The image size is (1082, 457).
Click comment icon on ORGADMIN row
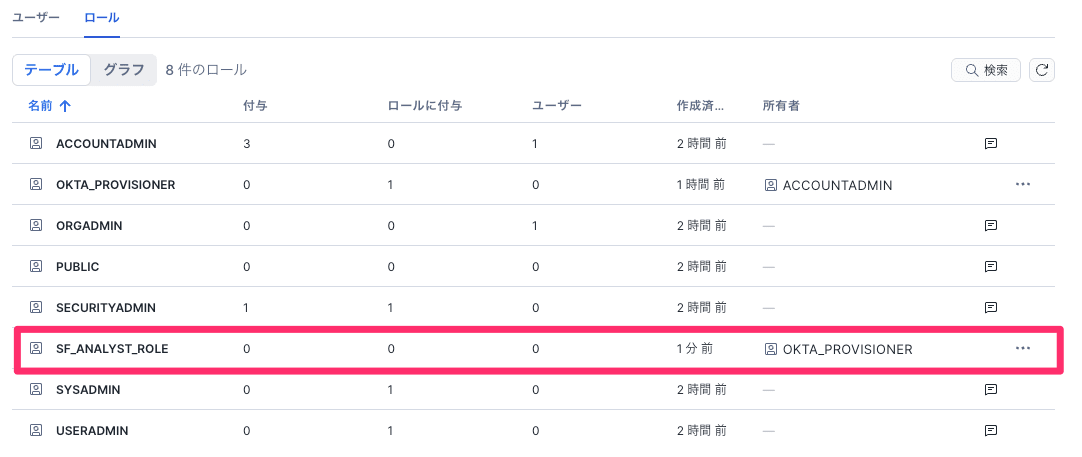[x=991, y=226]
